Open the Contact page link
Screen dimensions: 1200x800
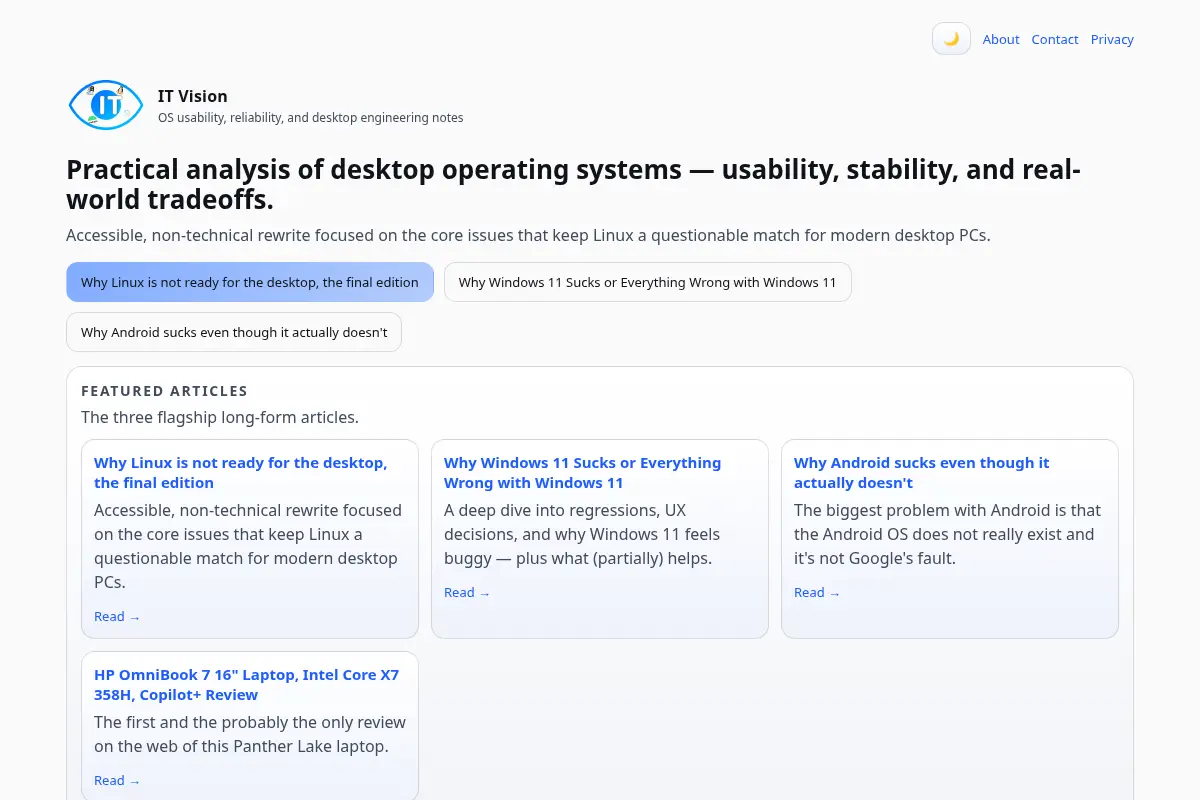point(1055,40)
